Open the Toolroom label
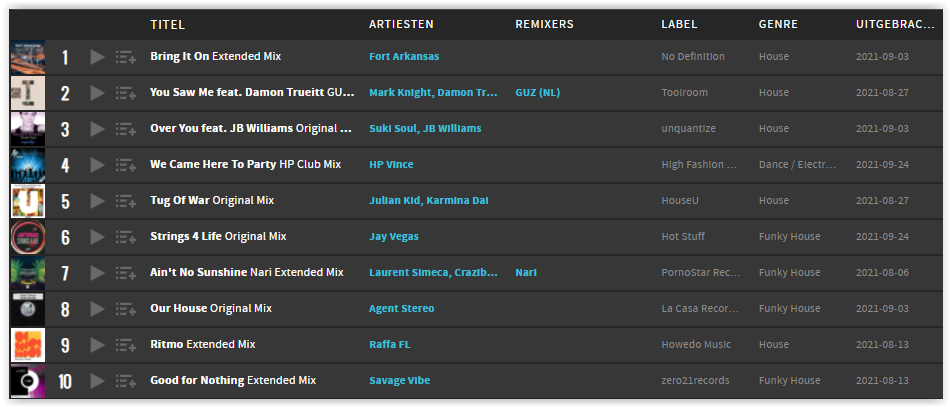The height and width of the screenshot is (407, 951). [684, 93]
